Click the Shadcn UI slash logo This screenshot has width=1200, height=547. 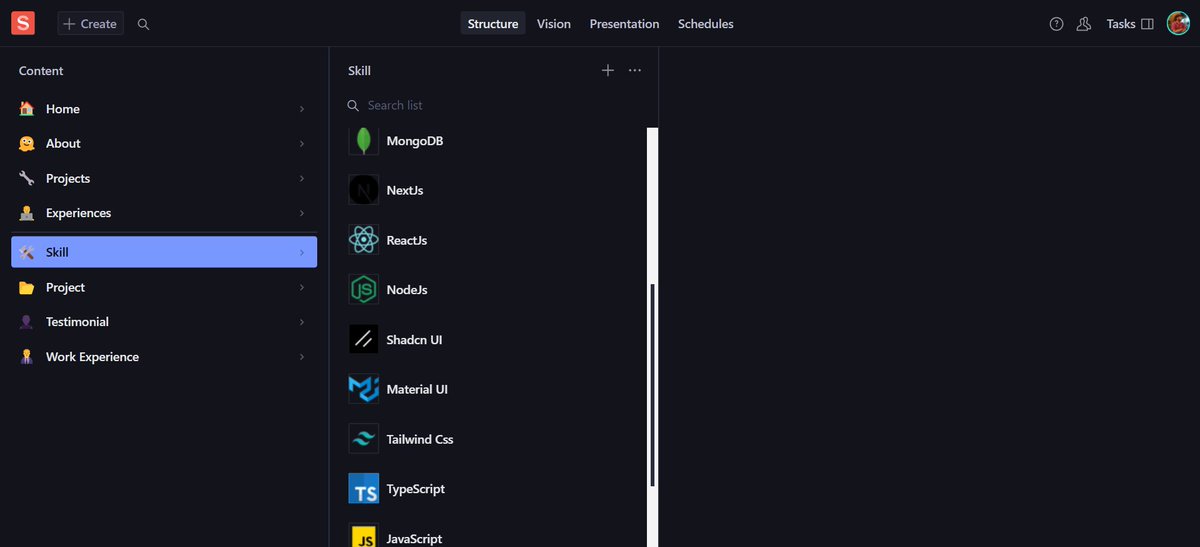[364, 339]
